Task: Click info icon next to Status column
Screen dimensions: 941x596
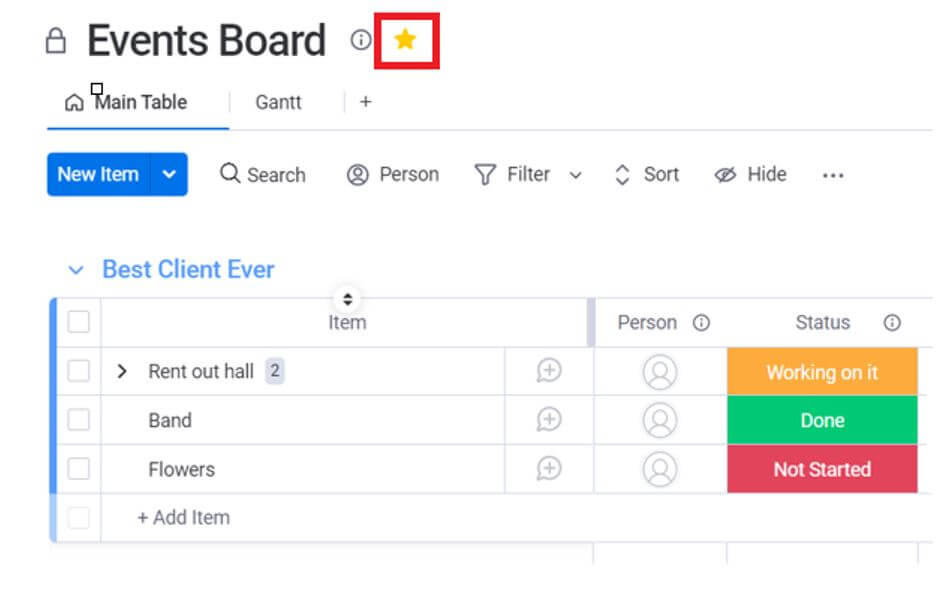Action: tap(892, 322)
